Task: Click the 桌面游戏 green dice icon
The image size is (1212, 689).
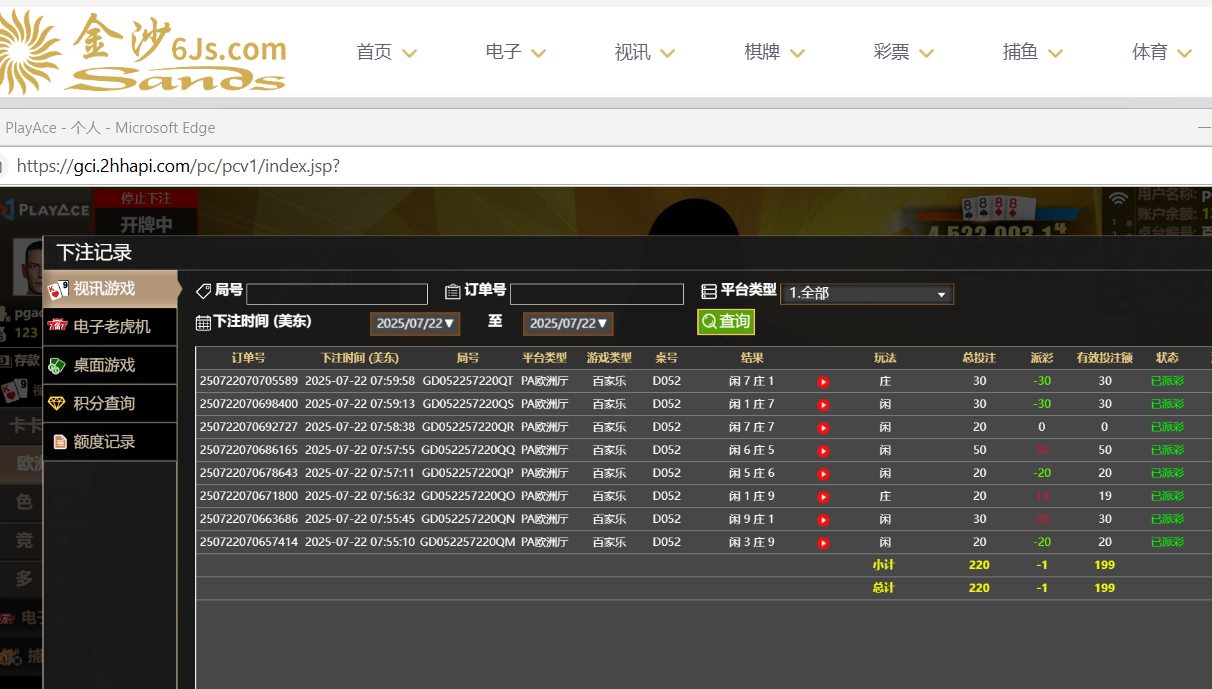Action: click(x=58, y=365)
